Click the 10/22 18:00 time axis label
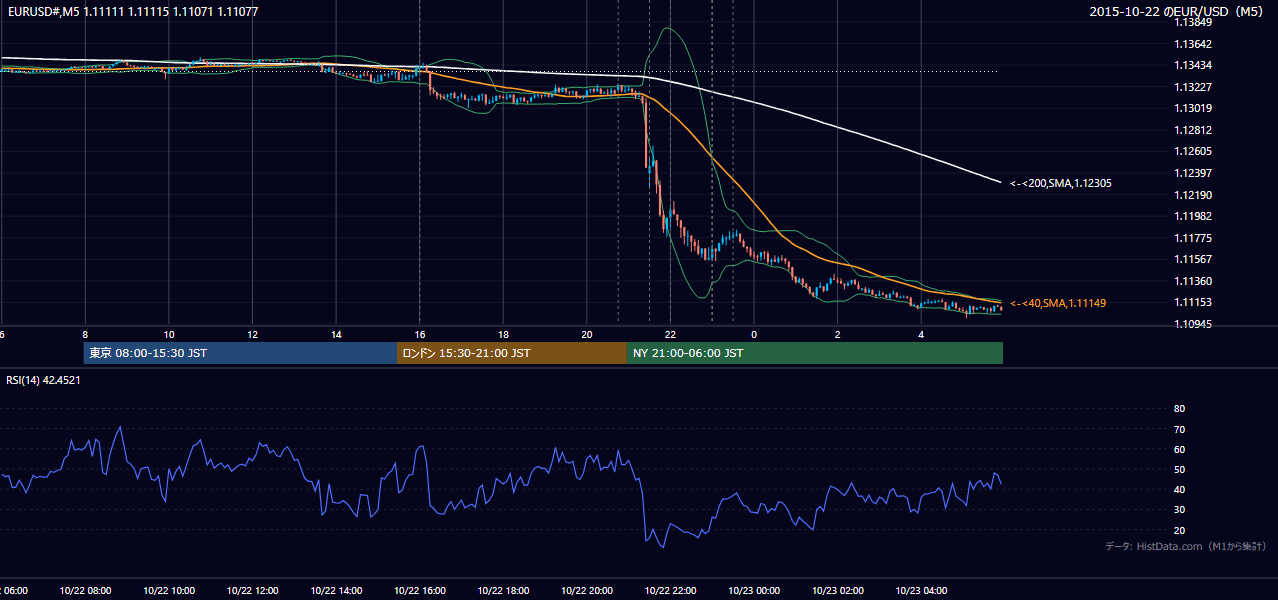 503,591
